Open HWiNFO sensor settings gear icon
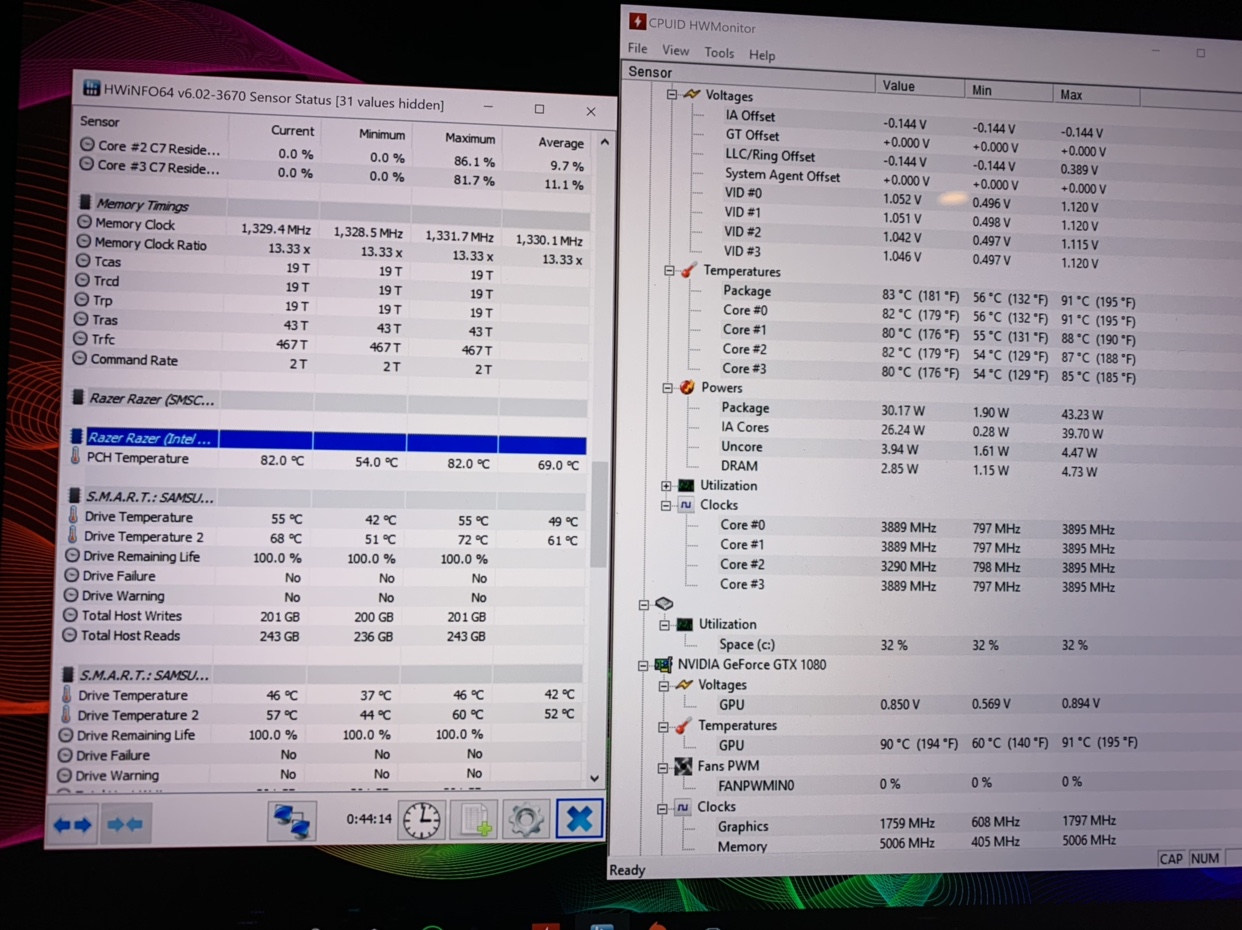The height and width of the screenshot is (930, 1242). (x=526, y=819)
